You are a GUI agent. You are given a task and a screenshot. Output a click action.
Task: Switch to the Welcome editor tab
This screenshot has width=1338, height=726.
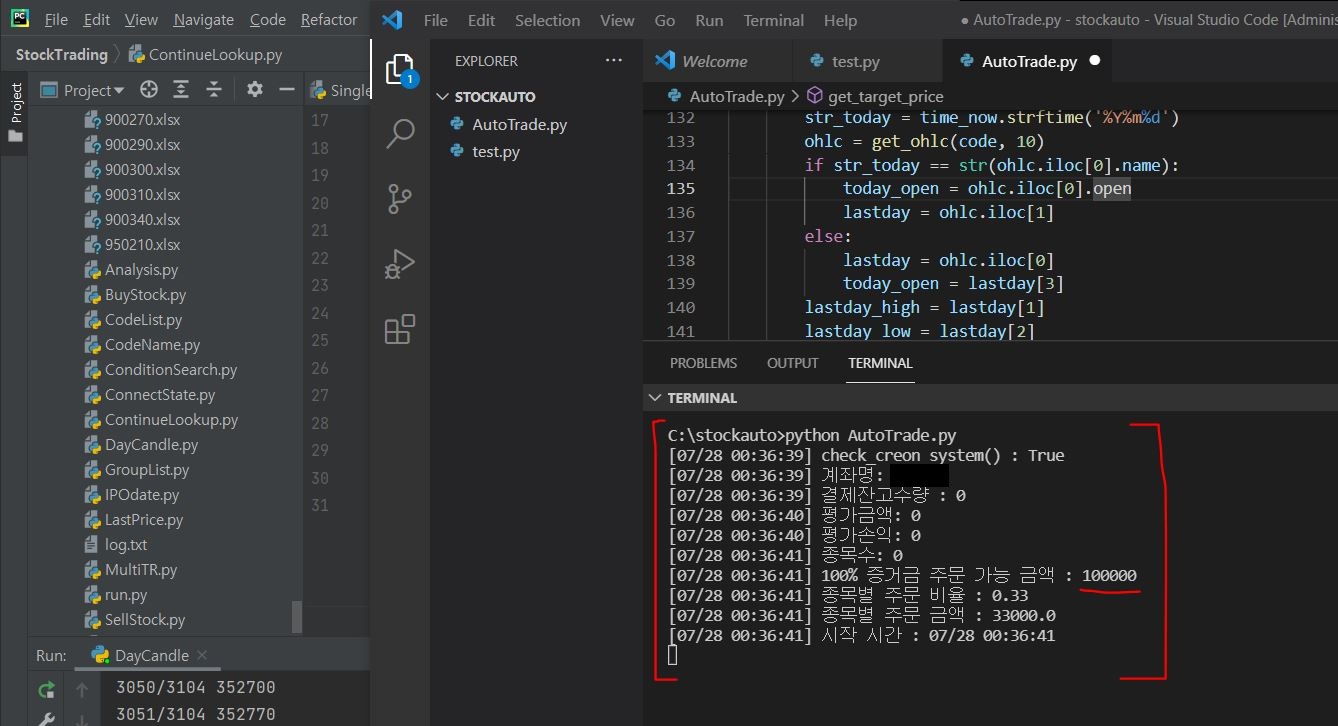tap(716, 61)
